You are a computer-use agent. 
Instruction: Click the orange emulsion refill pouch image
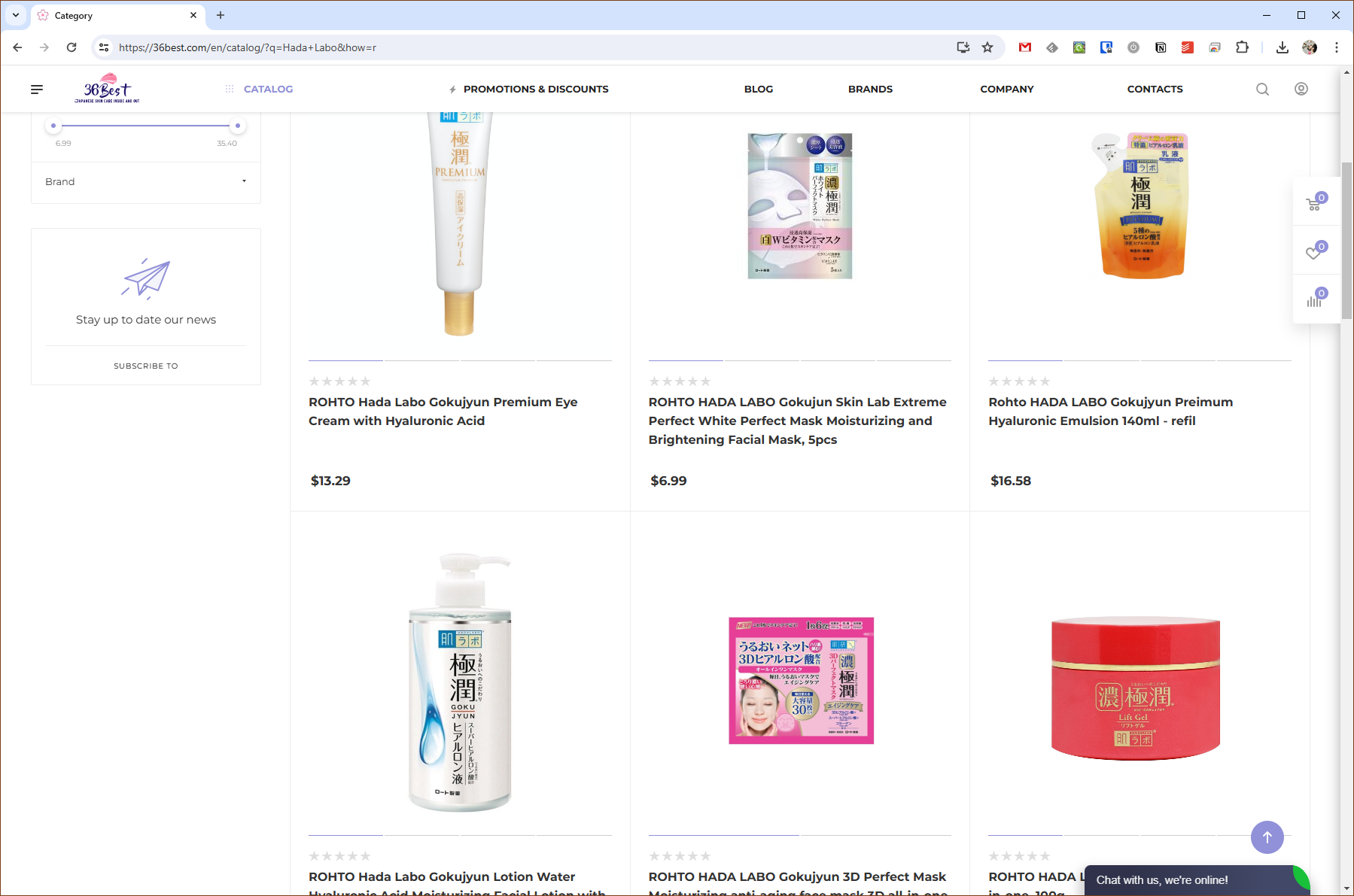pyautogui.click(x=1139, y=205)
